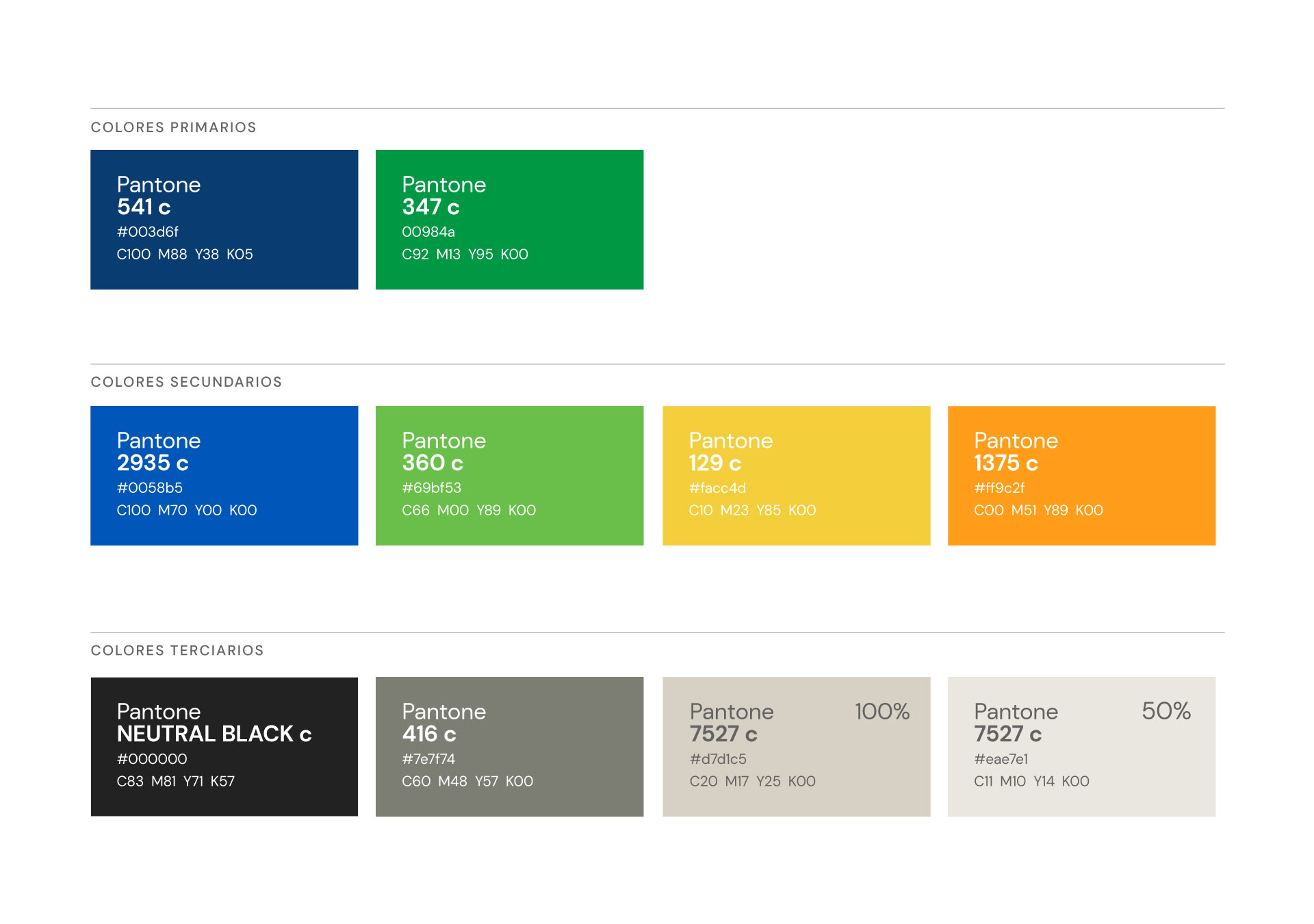Click CMYK text C83 M81 Y71 K57
Viewport: 1314px width, 924px height.
coord(176,782)
